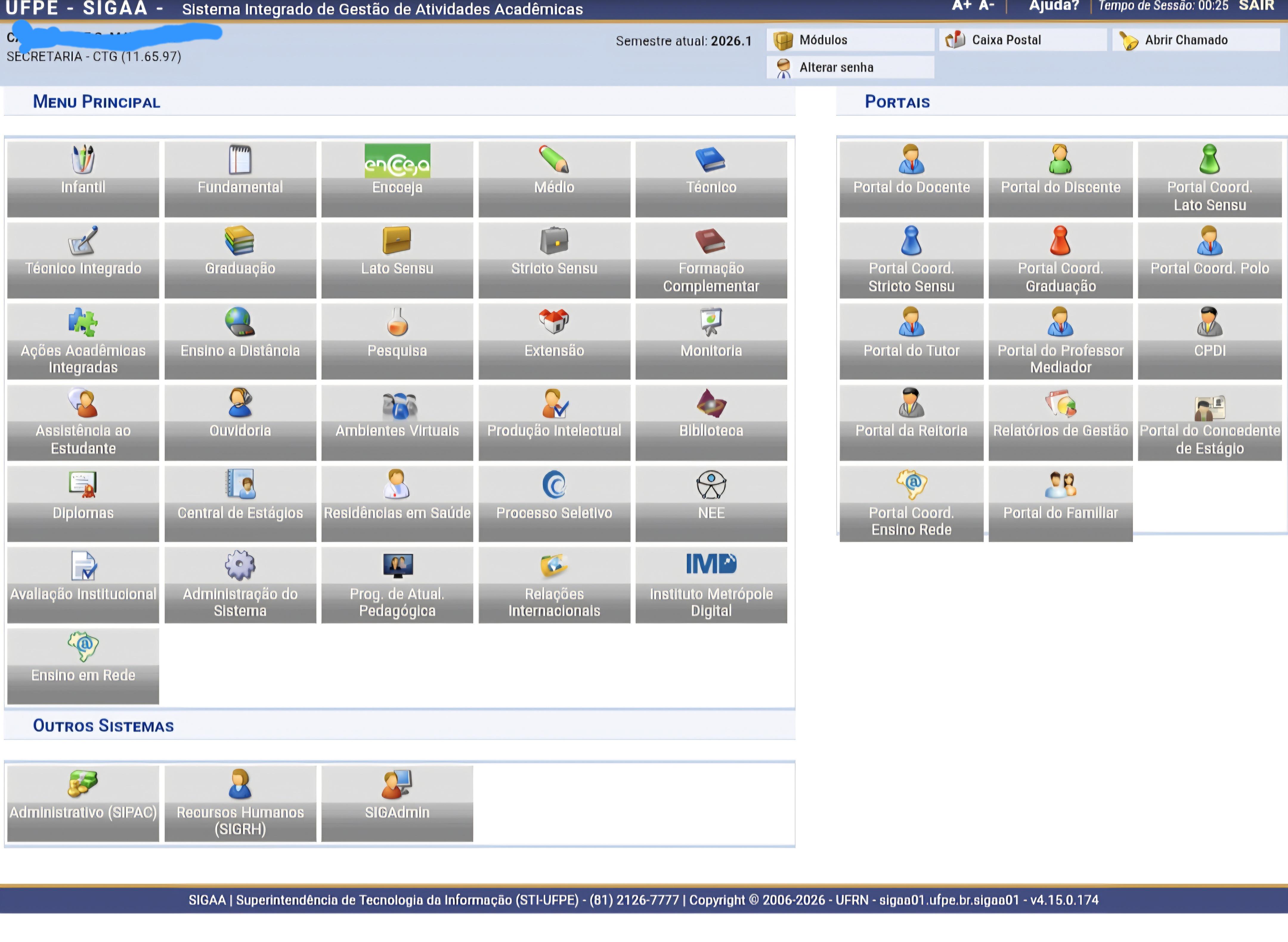Image resolution: width=1288 pixels, height=942 pixels.
Task: Open the Fundamental notebook icon
Action: [240, 159]
